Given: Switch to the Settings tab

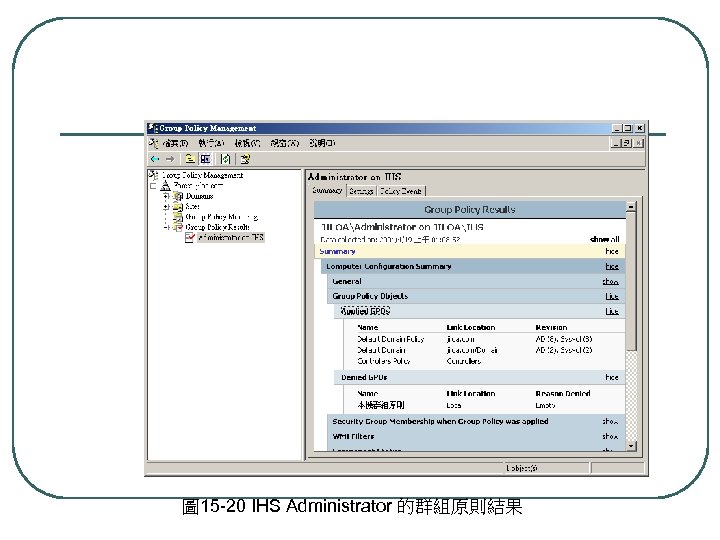Looking at the screenshot, I should coord(361,191).
